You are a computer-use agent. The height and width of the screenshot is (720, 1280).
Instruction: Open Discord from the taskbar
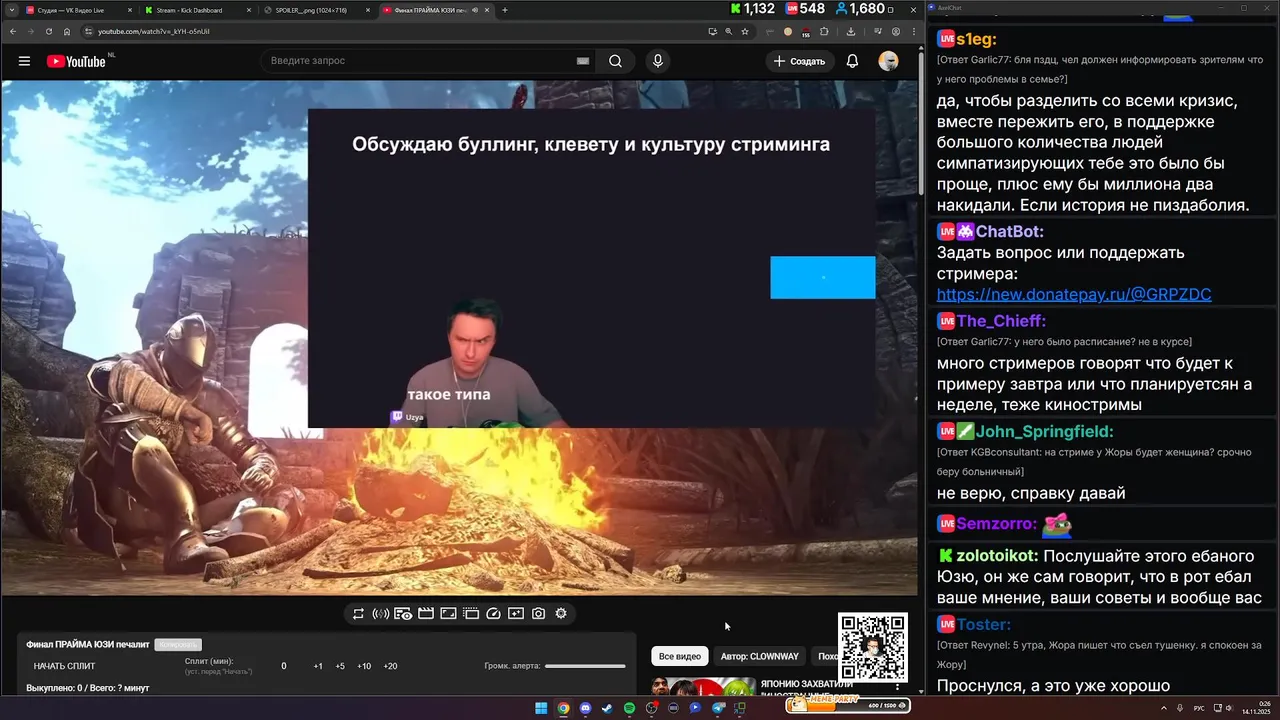coord(585,708)
